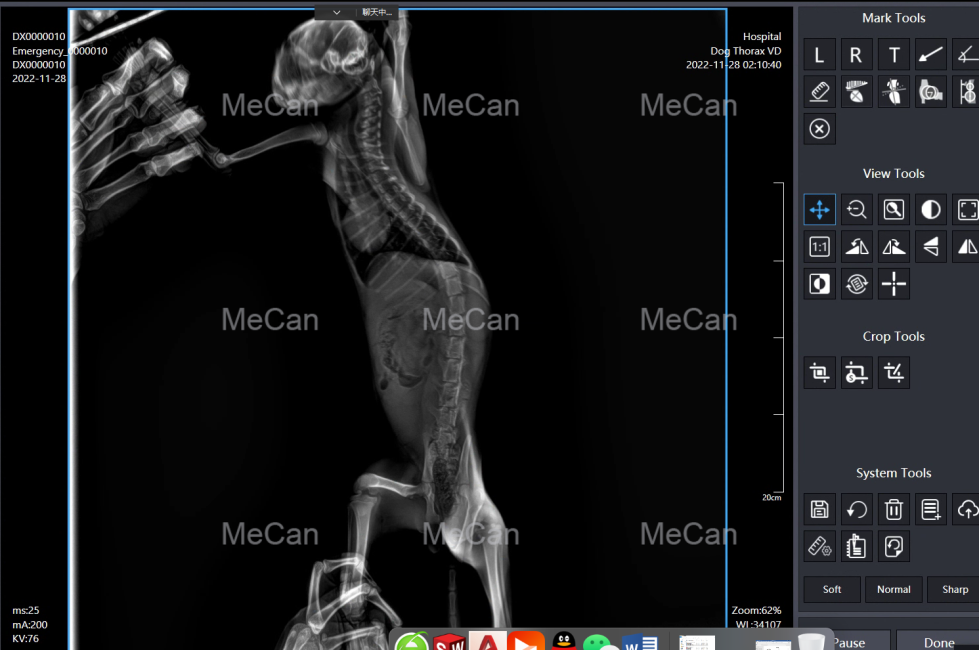Undo changes with the reset arrow
The width and height of the screenshot is (979, 650).
point(856,510)
